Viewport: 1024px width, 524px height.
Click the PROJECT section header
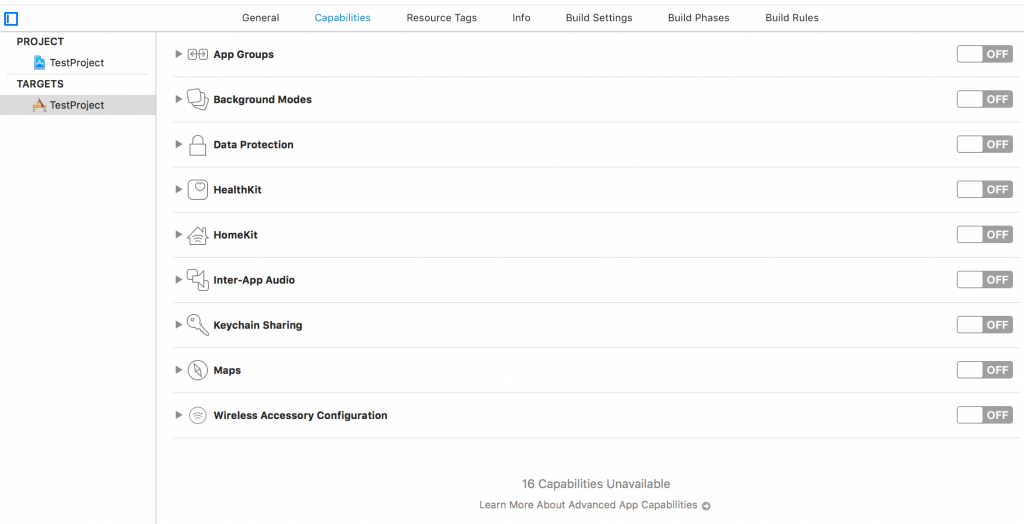click(x=40, y=42)
